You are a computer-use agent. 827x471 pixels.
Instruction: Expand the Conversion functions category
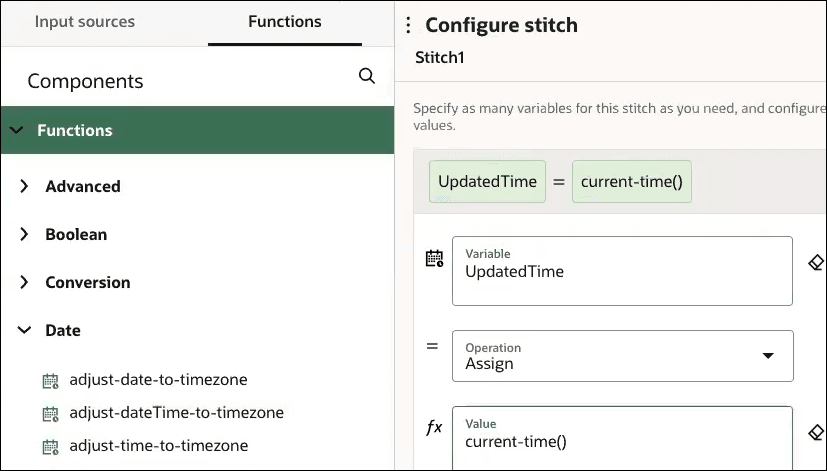click(x=25, y=282)
